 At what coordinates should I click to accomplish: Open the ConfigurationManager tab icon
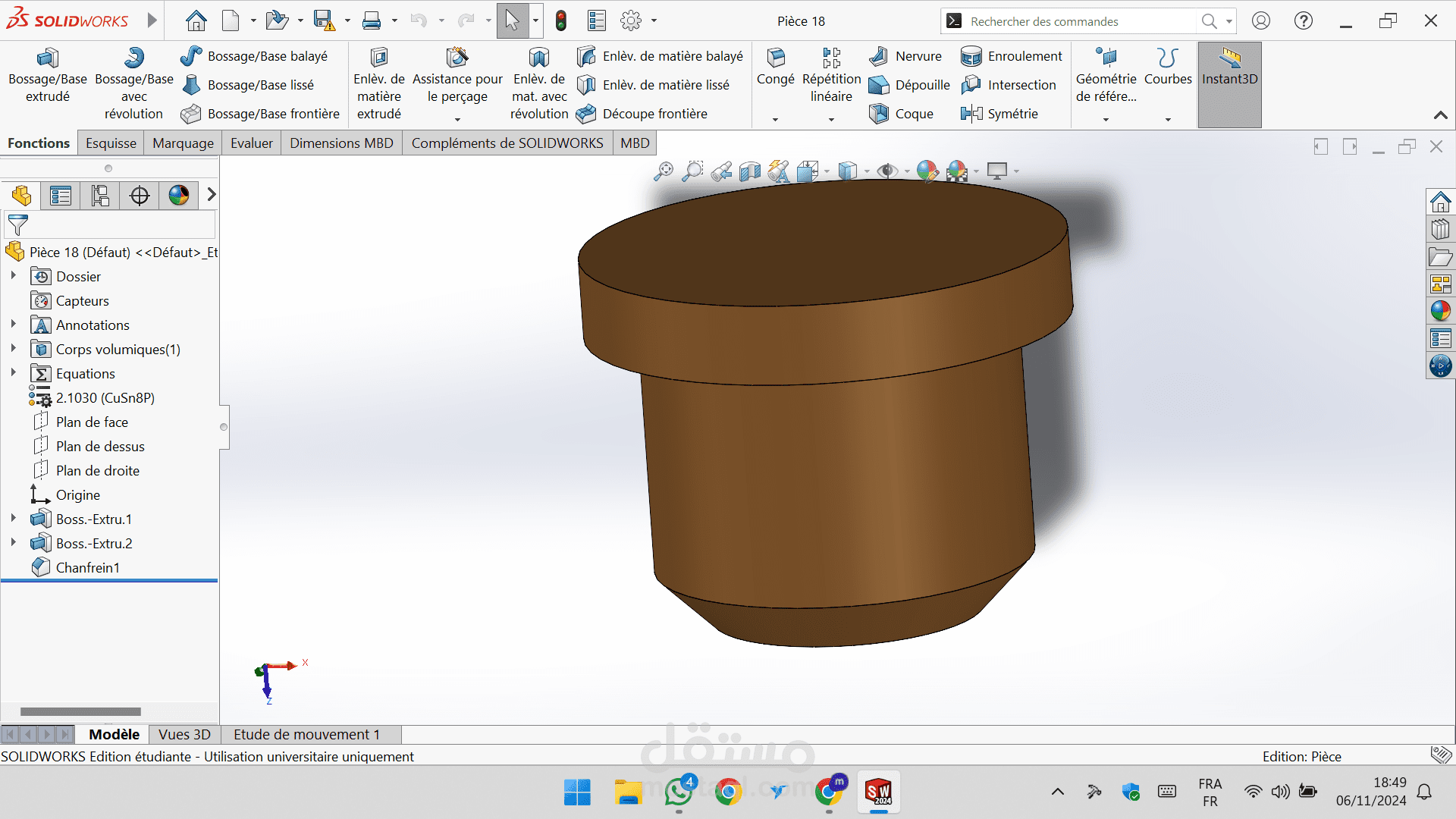pos(100,196)
